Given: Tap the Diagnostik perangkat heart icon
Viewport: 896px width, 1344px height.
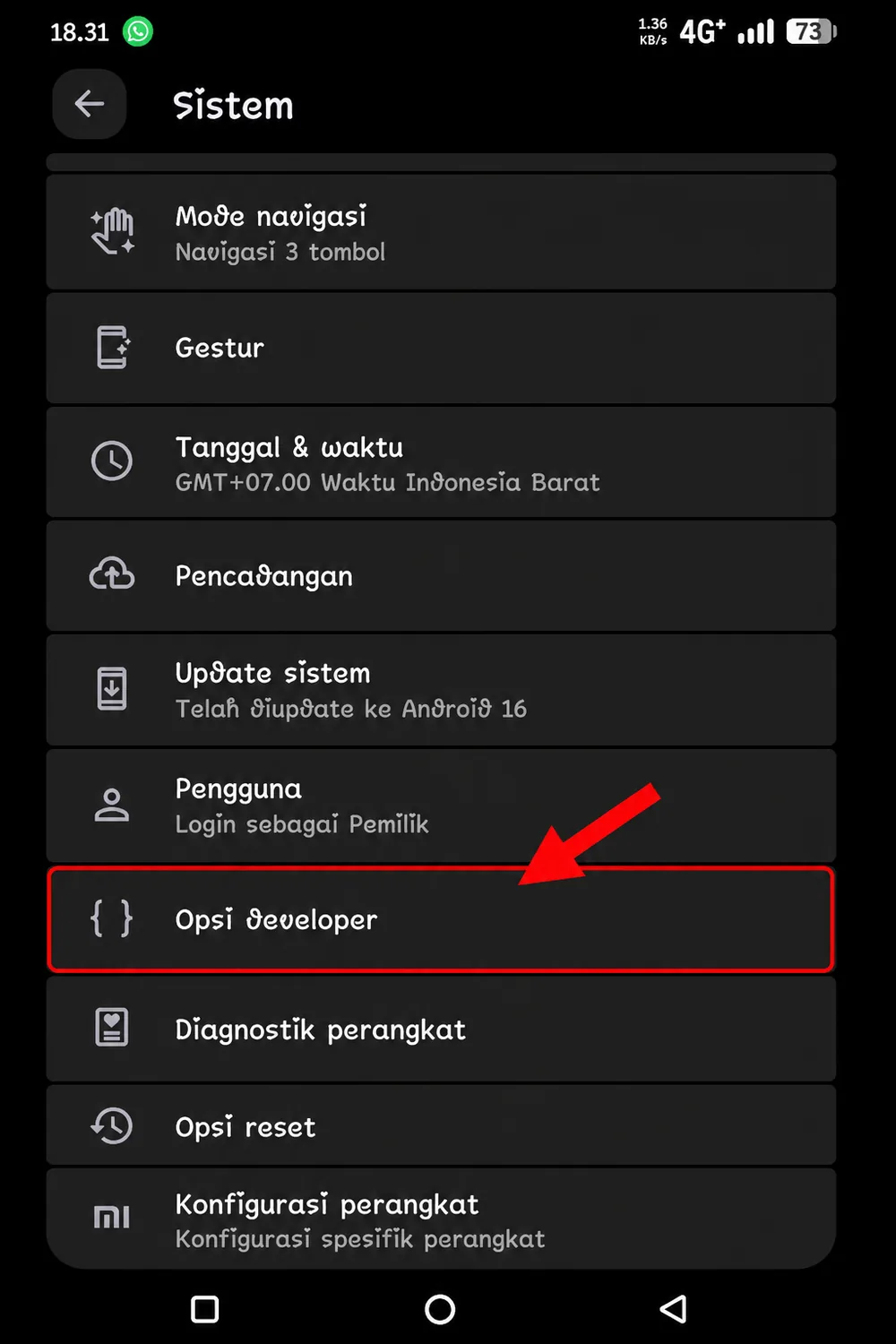Looking at the screenshot, I should coord(112,1028).
